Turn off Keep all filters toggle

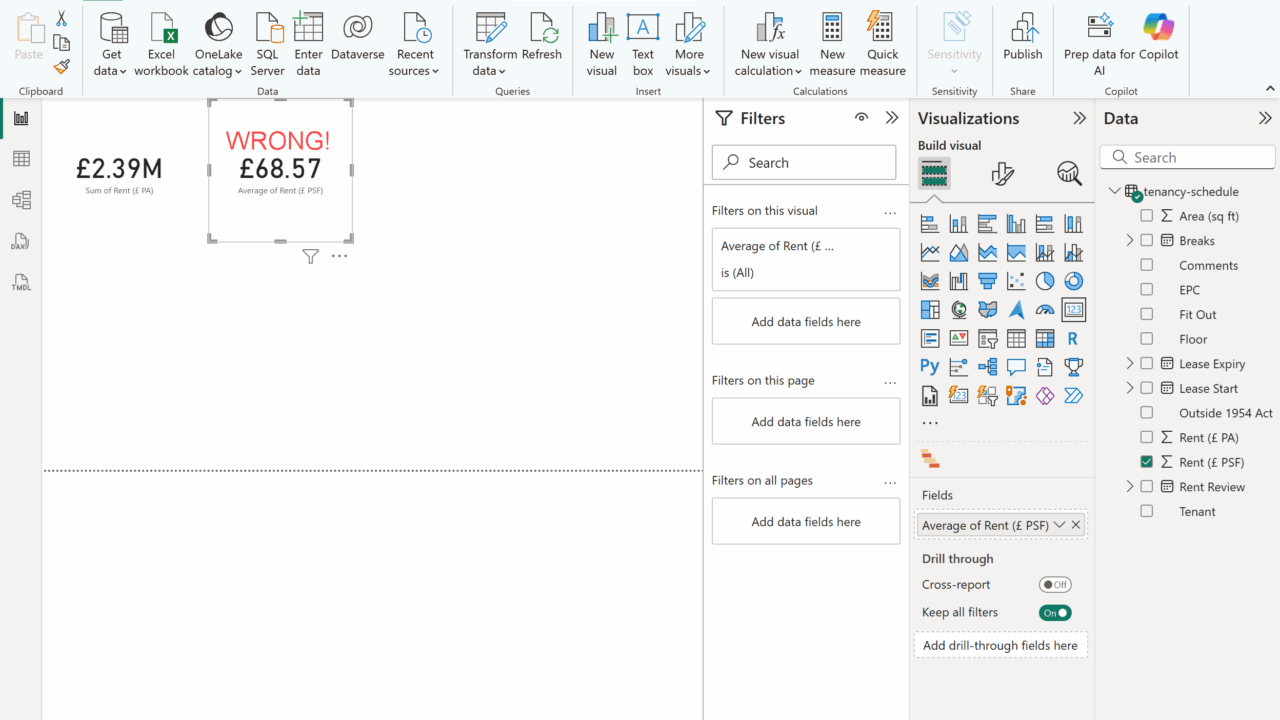(1055, 613)
